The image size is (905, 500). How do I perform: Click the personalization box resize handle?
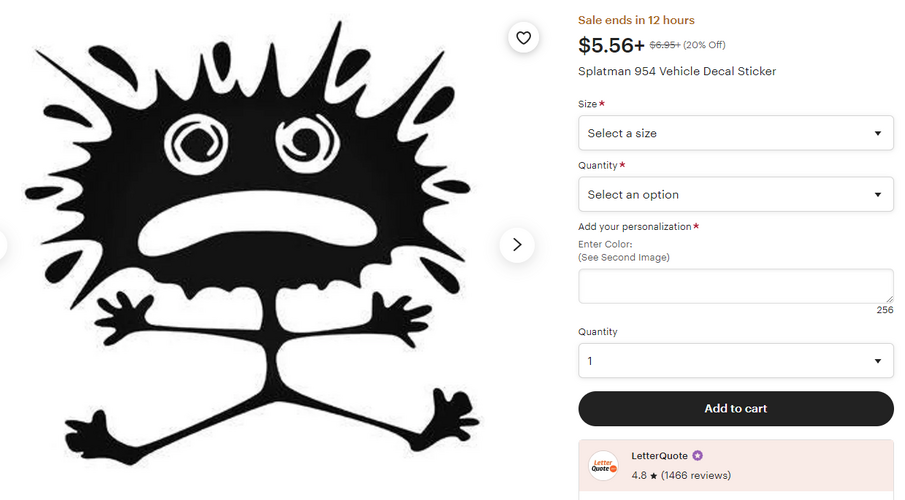[888, 298]
